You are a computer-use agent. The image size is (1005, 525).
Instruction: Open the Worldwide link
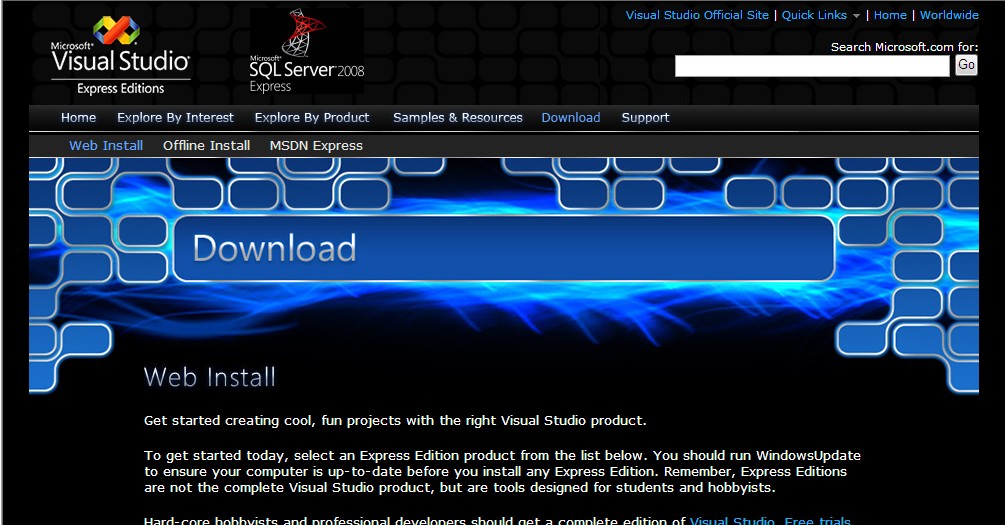tap(949, 15)
